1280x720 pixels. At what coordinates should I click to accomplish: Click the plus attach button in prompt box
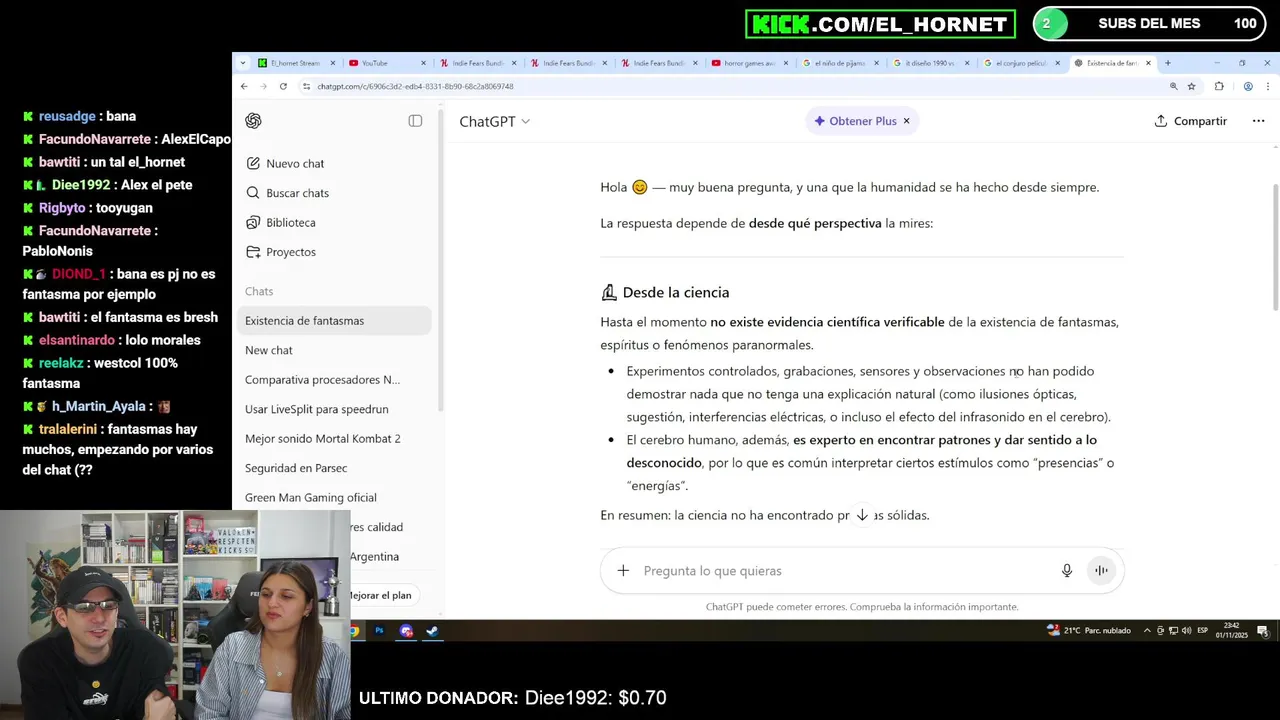pyautogui.click(x=623, y=570)
